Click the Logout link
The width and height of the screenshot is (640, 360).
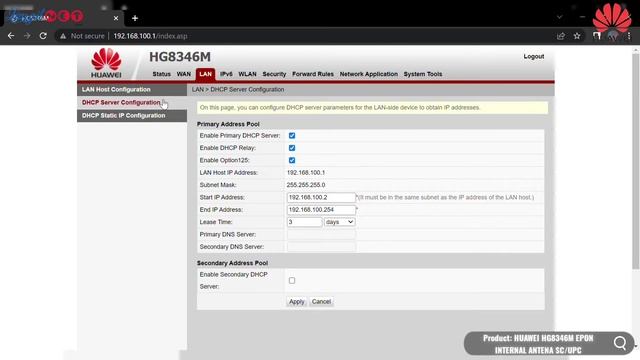[533, 56]
